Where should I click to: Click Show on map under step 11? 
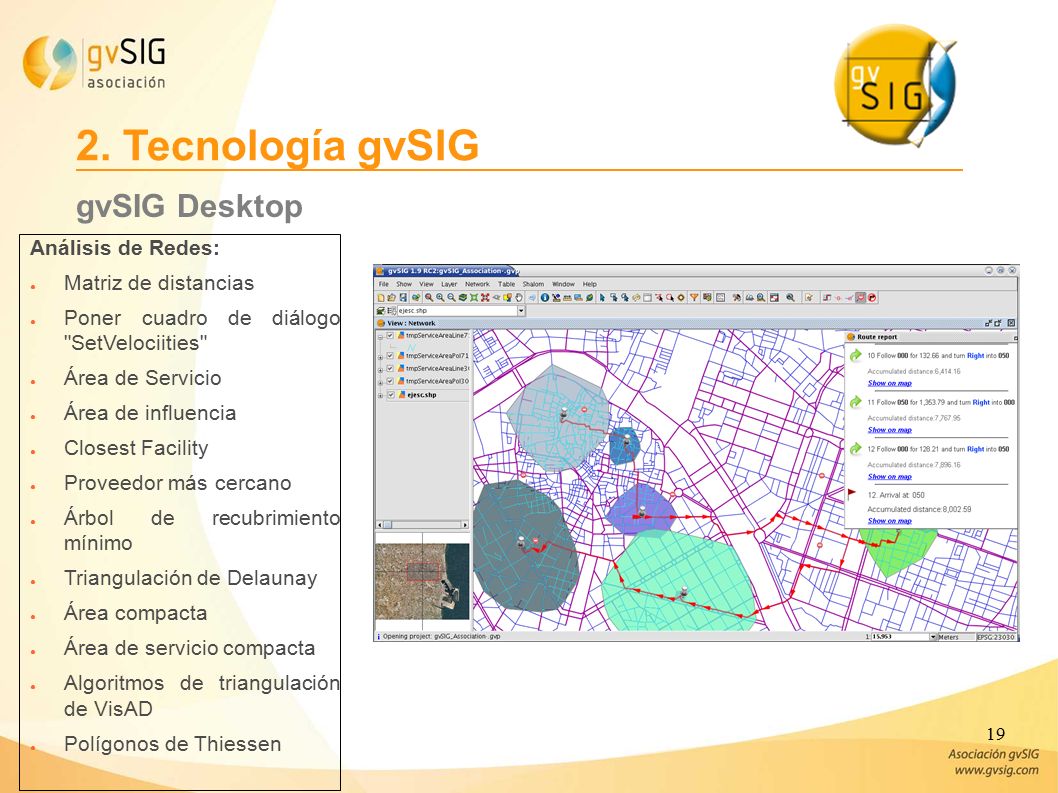click(889, 430)
